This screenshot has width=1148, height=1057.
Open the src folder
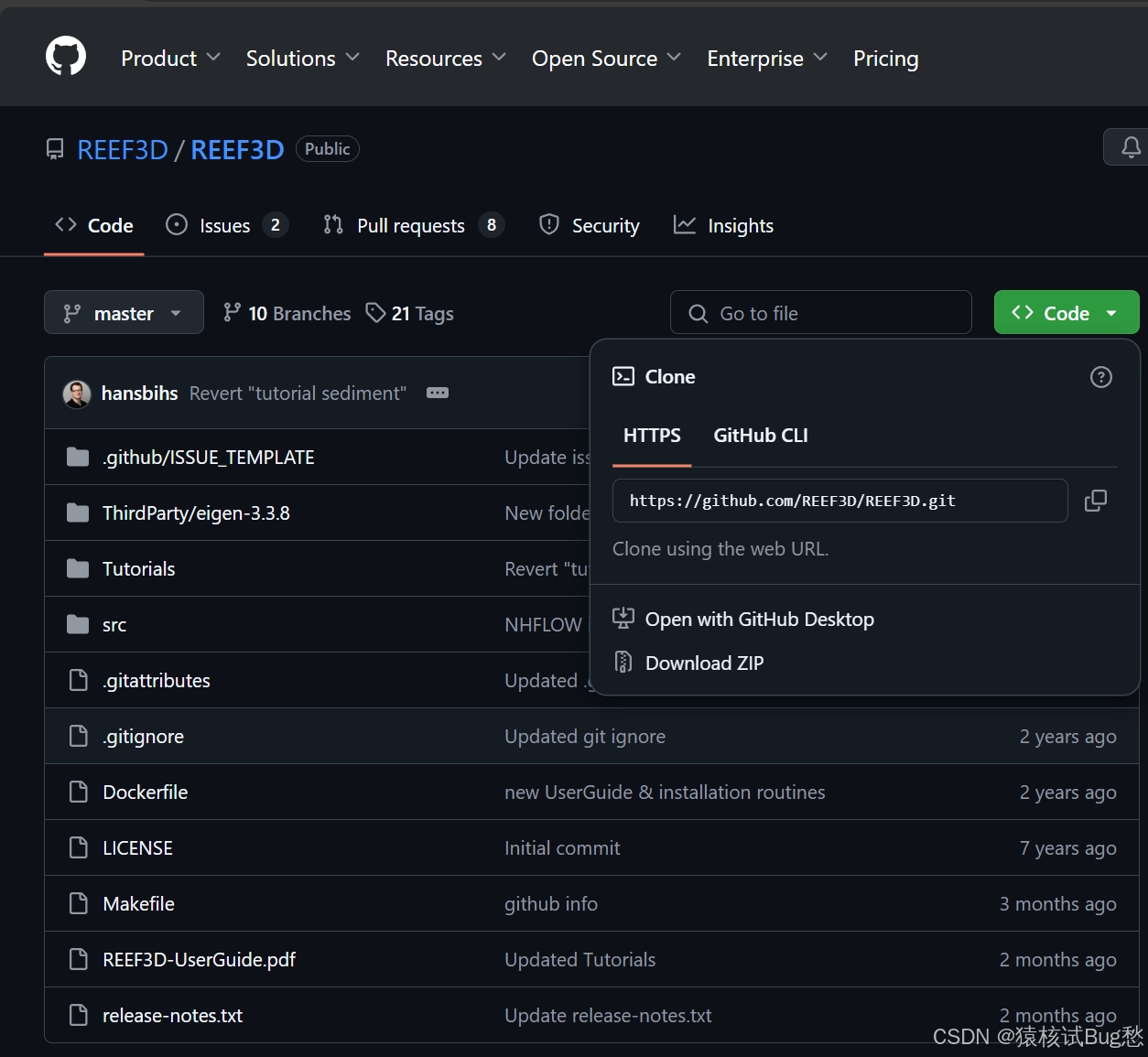pos(114,624)
